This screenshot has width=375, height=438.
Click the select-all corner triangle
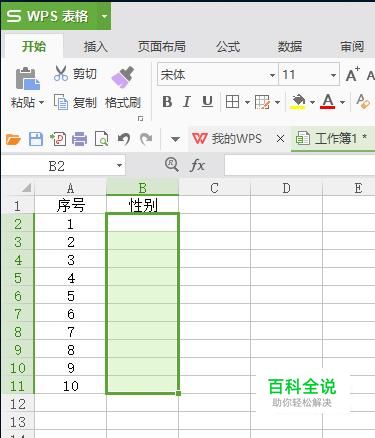[26, 188]
